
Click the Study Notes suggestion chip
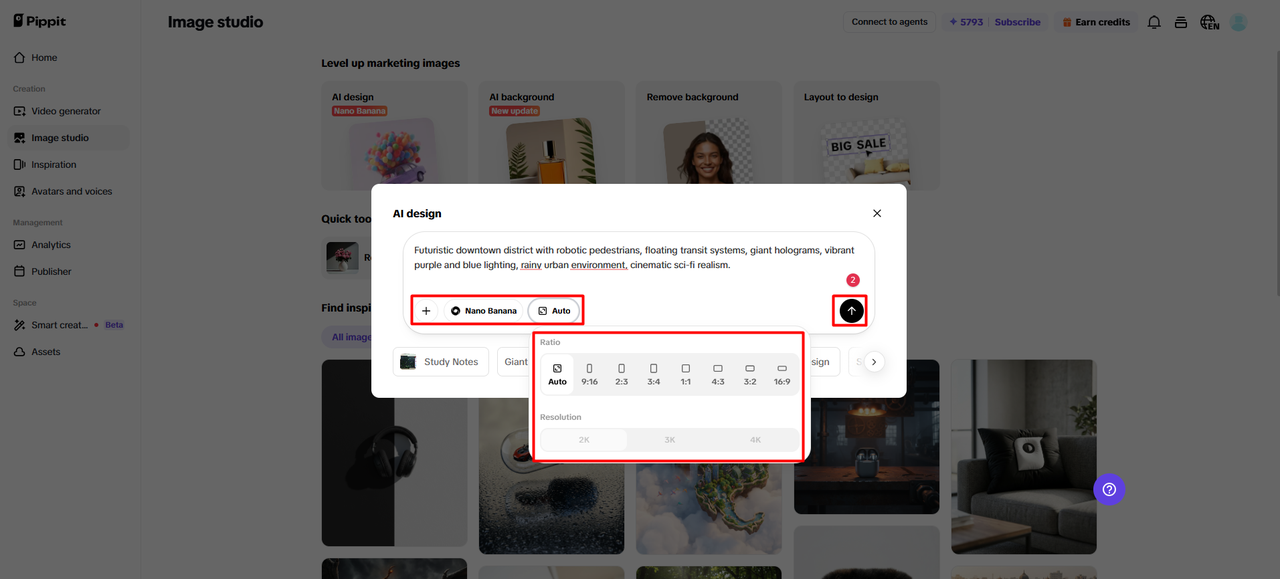pyautogui.click(x=440, y=362)
